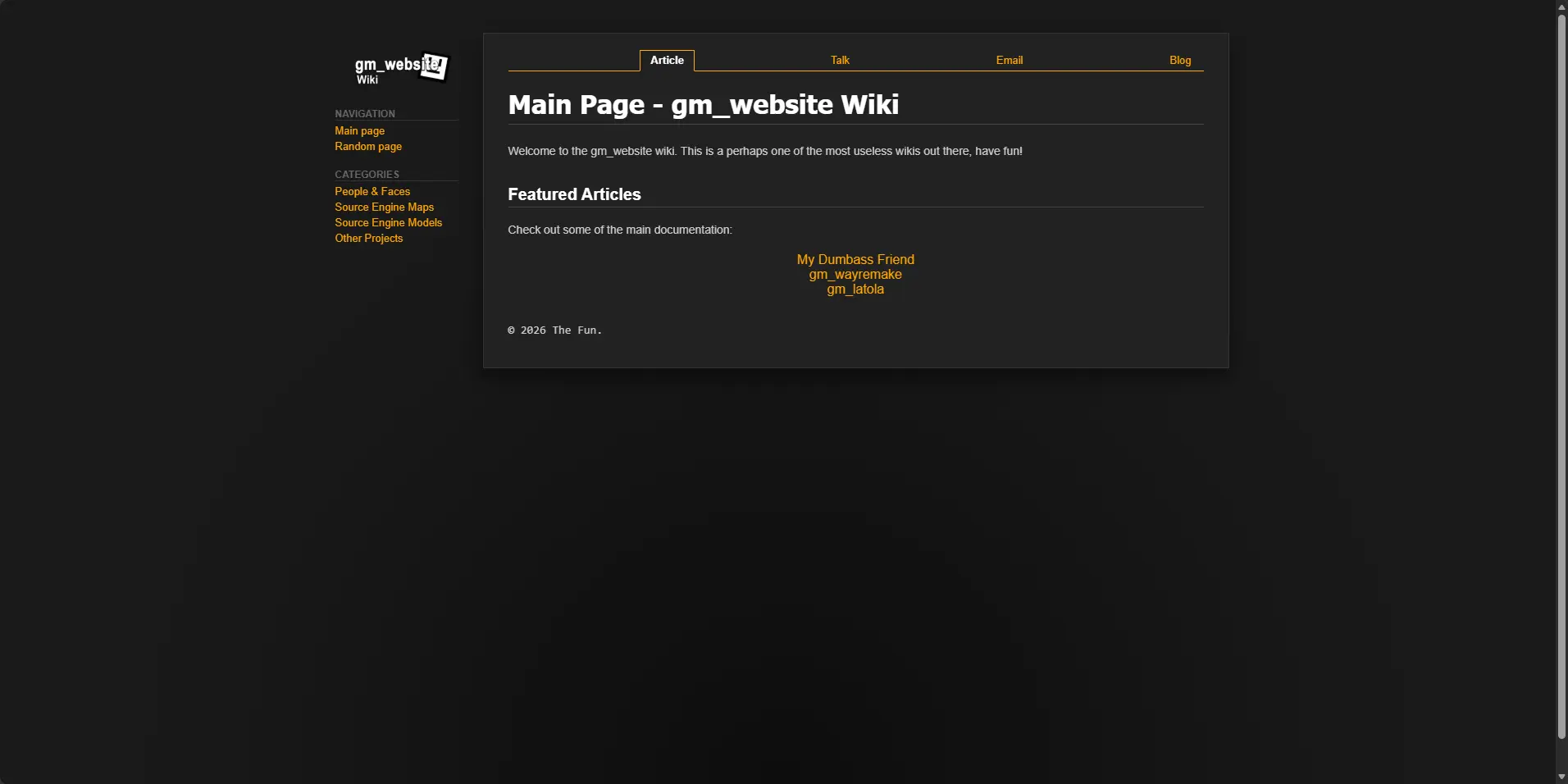
Task: Click the scrollbar down arrow
Action: point(1561,777)
